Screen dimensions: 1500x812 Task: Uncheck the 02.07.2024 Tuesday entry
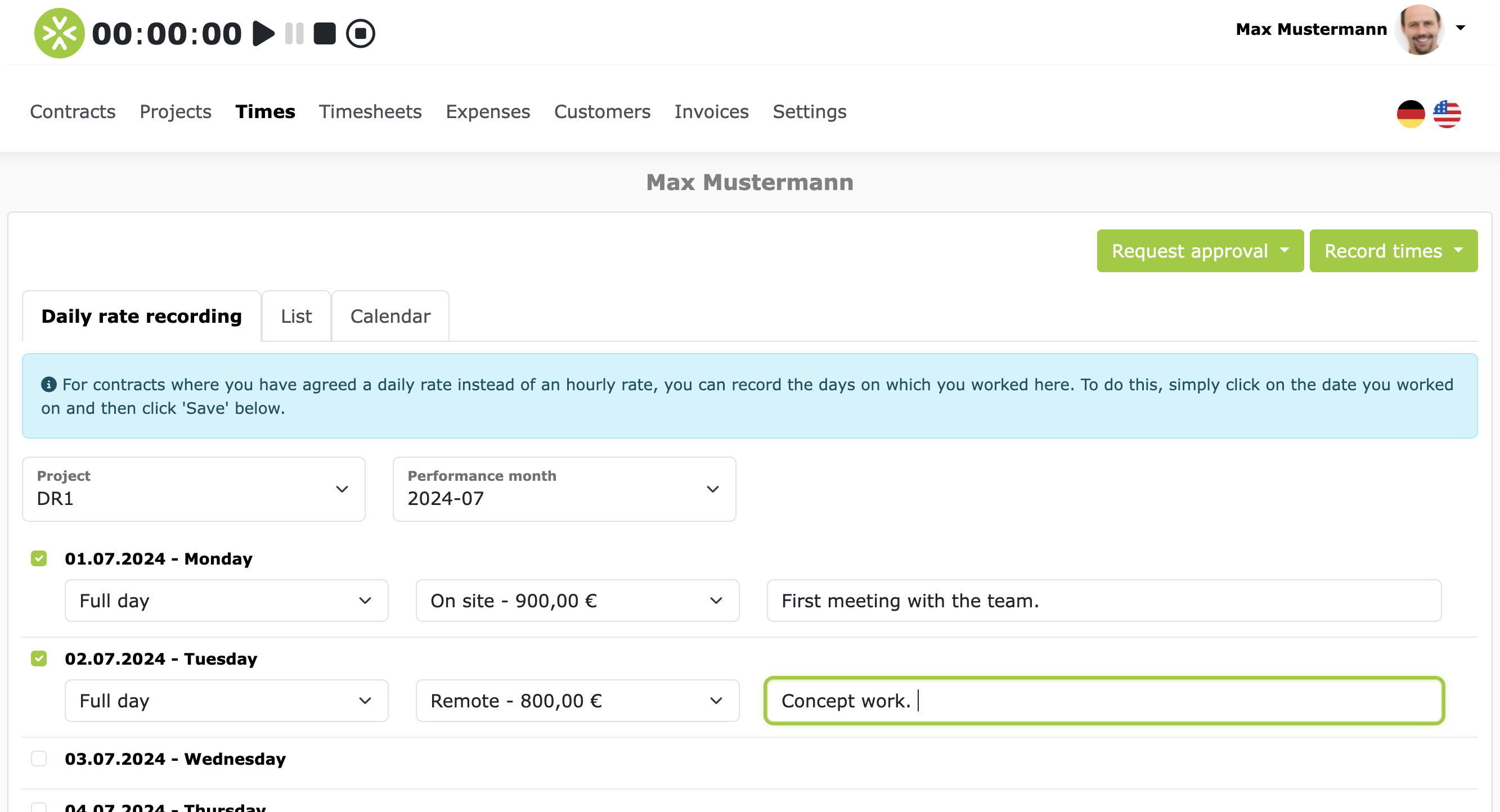point(39,658)
